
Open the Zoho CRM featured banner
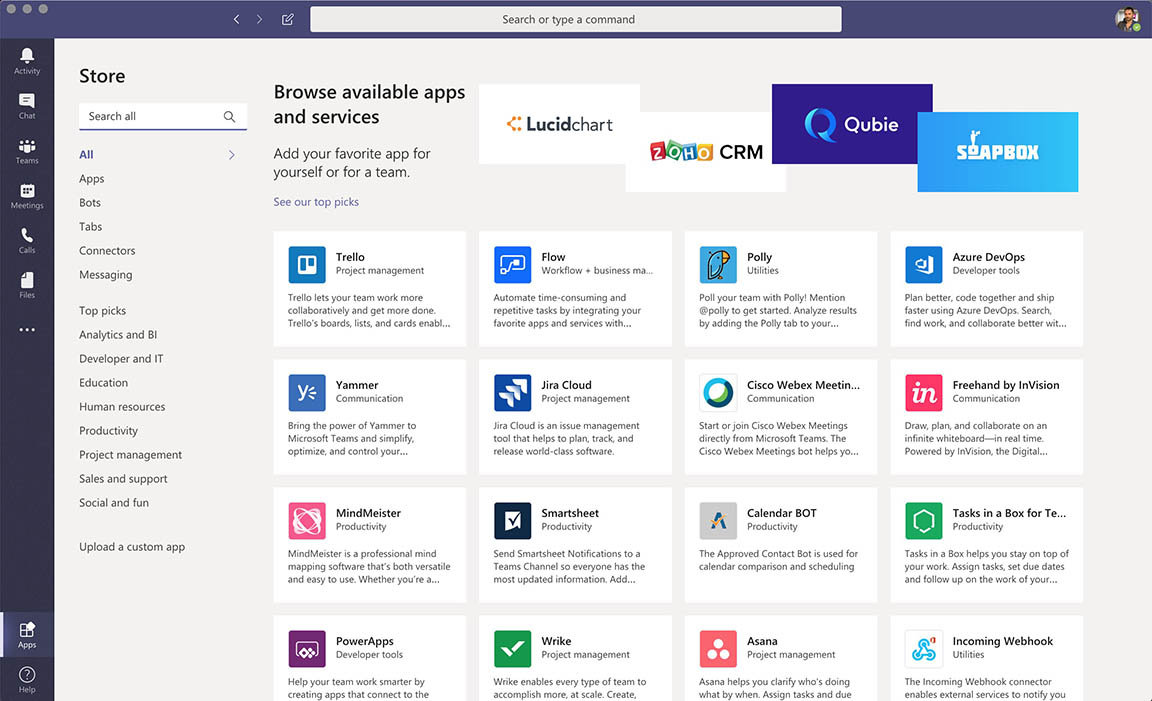[x=705, y=151]
